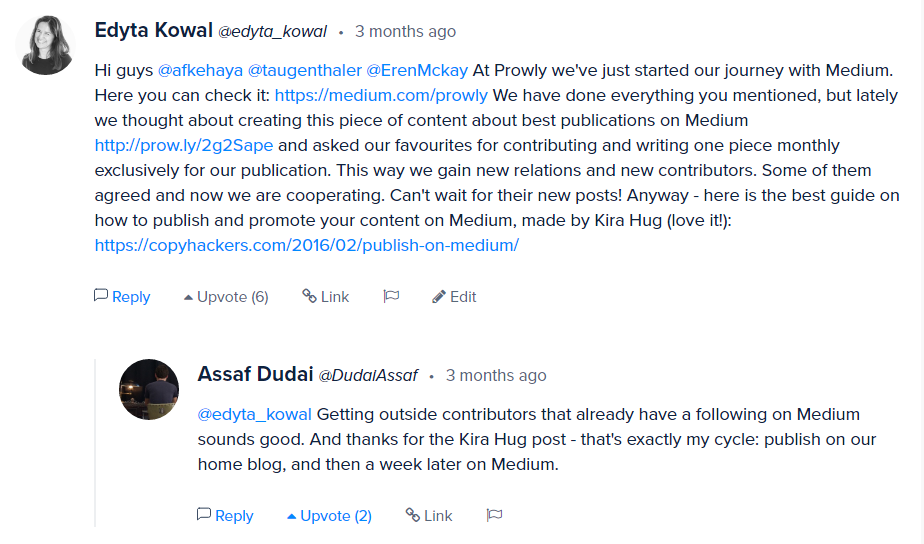
Task: Open the copyhackers.com publish-on-medium link
Action: tap(307, 245)
